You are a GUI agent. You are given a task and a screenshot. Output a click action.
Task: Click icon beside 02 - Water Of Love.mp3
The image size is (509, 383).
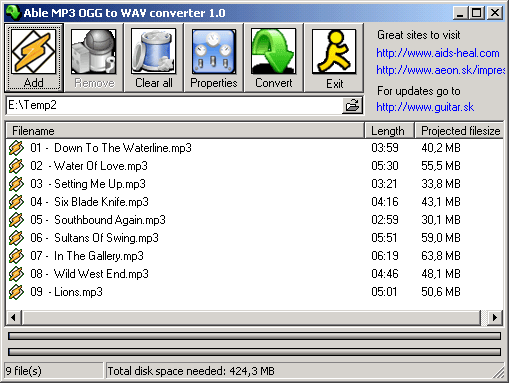pos(16,166)
